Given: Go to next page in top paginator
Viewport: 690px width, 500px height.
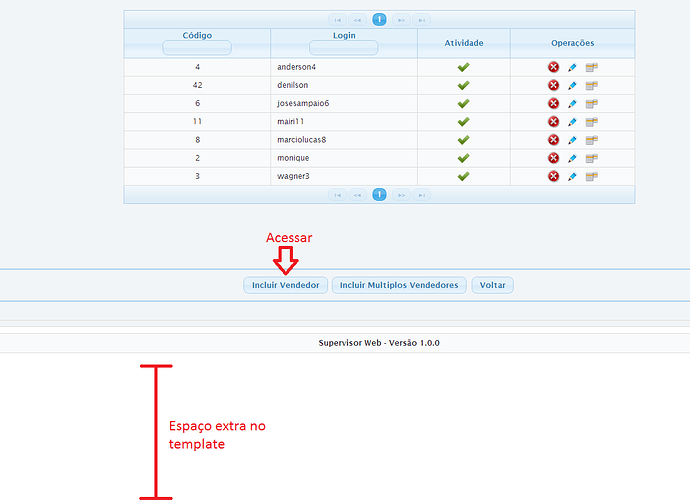Looking at the screenshot, I should 401,20.
